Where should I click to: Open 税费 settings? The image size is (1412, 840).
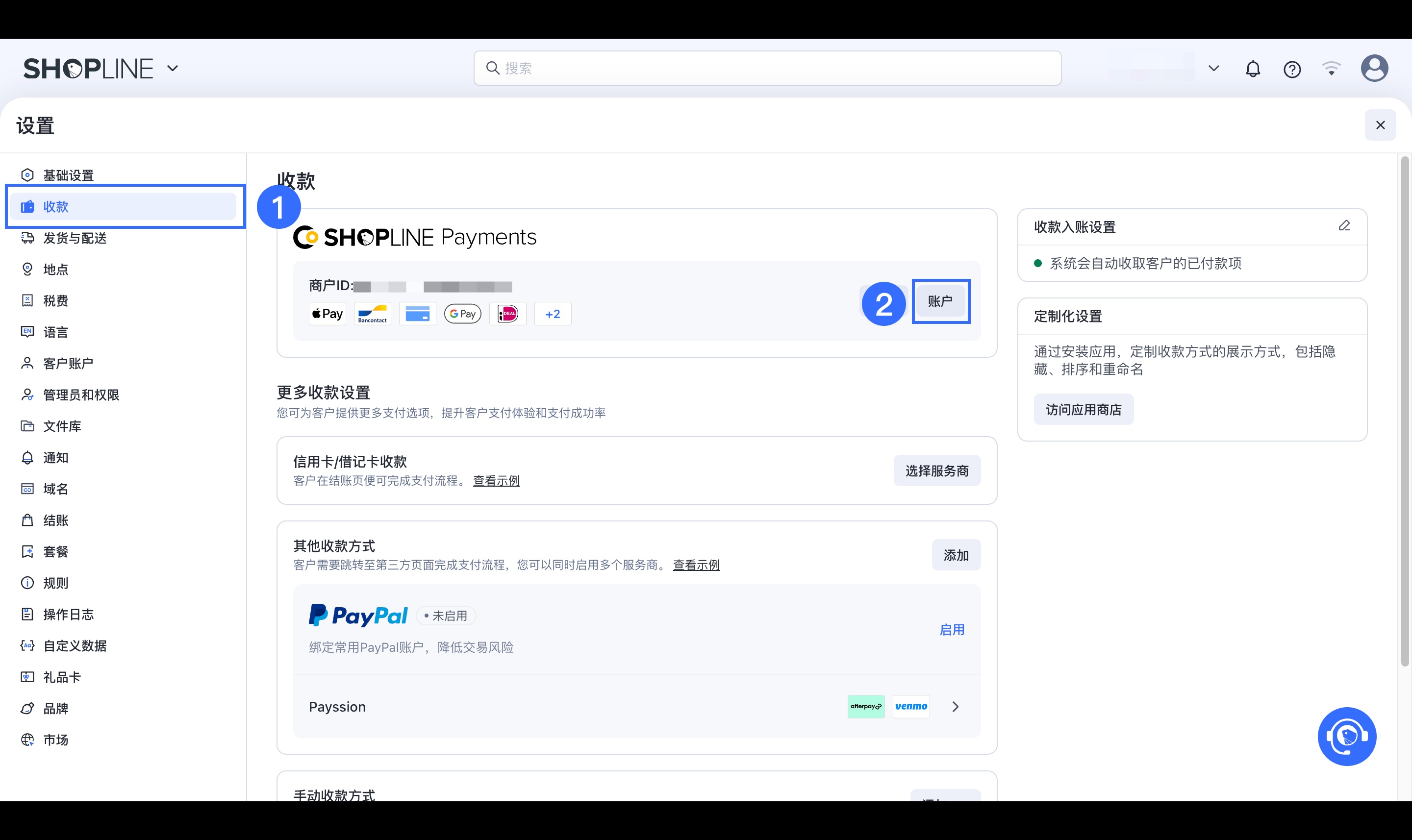pos(124,300)
